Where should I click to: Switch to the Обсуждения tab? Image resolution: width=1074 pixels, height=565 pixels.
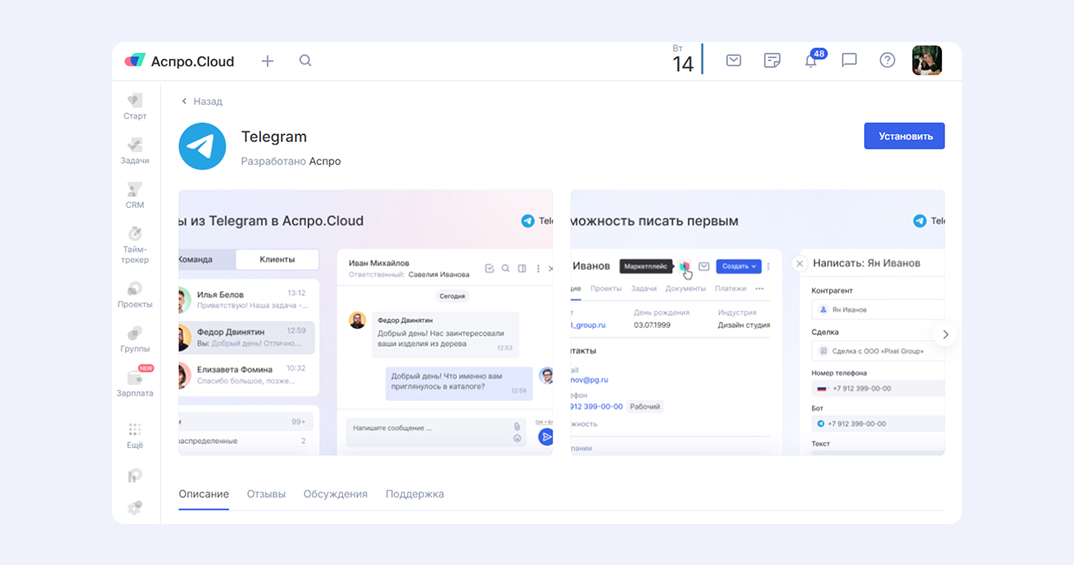336,494
